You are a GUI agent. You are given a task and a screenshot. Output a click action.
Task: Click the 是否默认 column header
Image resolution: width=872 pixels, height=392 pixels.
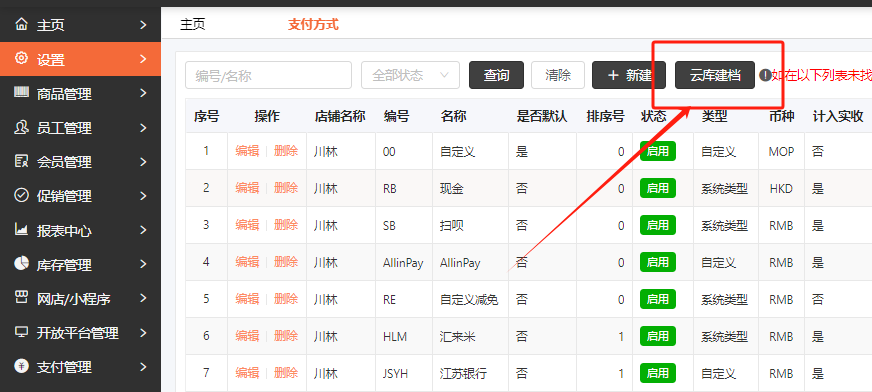(542, 116)
